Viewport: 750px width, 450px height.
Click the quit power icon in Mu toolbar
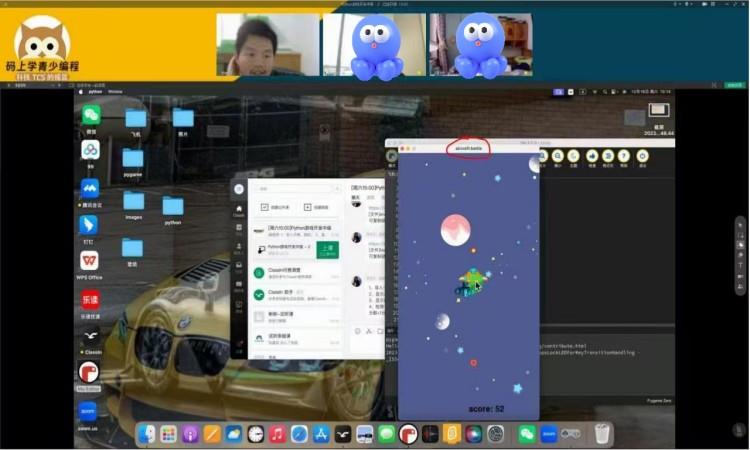point(642,156)
